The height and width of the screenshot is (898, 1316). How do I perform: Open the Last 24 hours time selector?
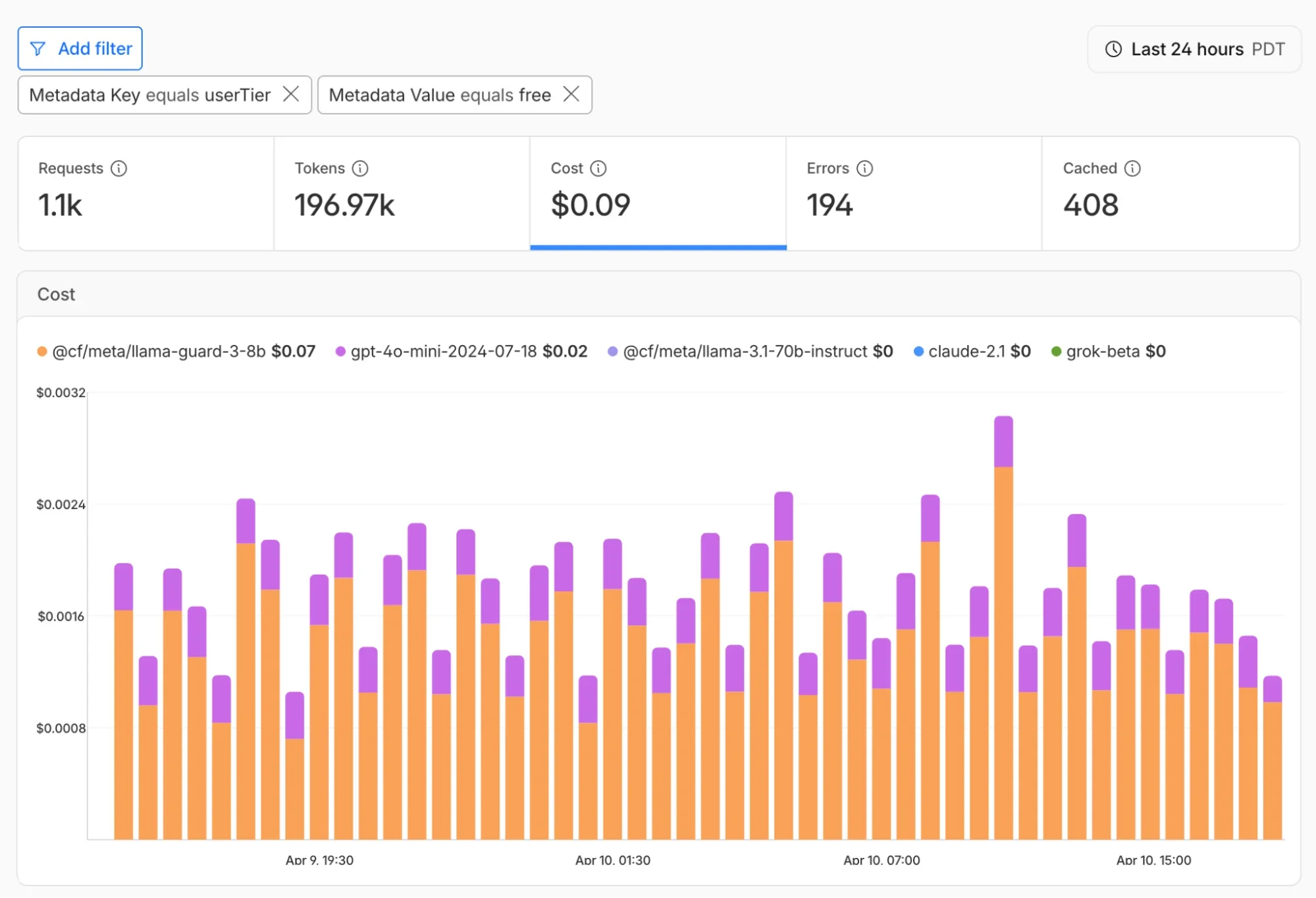tap(1194, 49)
